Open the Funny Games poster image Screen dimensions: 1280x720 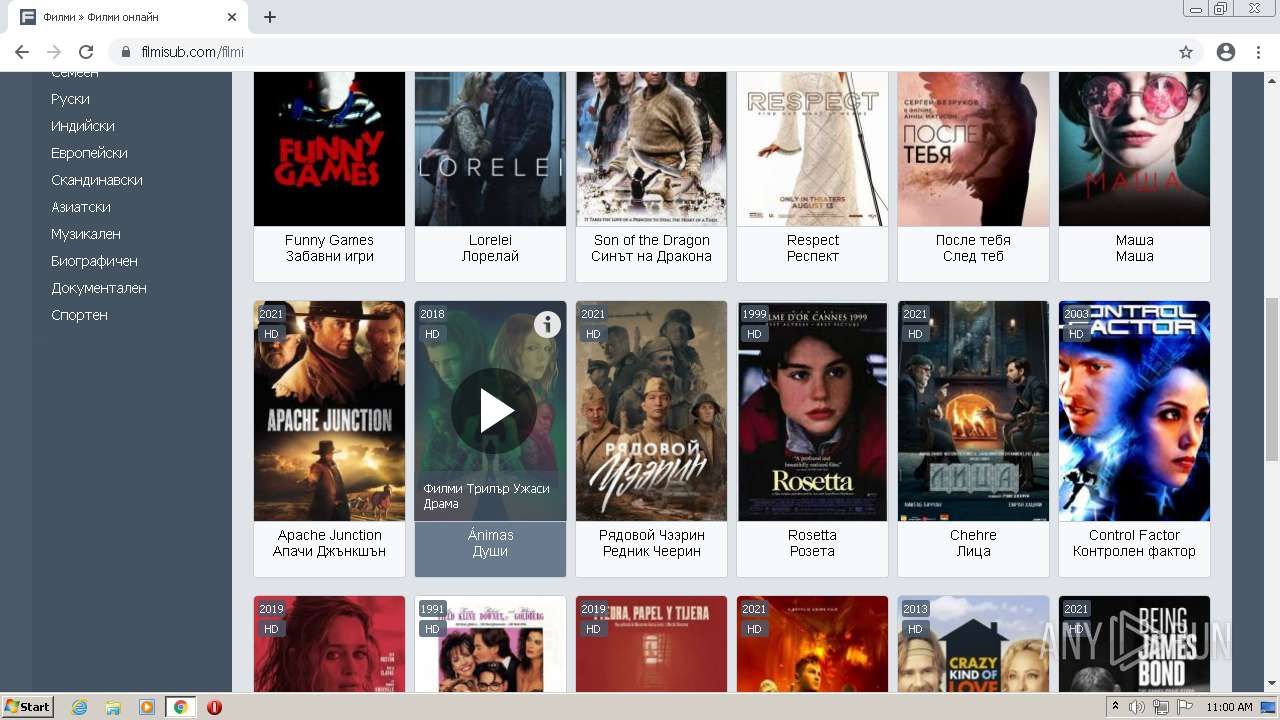click(329, 149)
